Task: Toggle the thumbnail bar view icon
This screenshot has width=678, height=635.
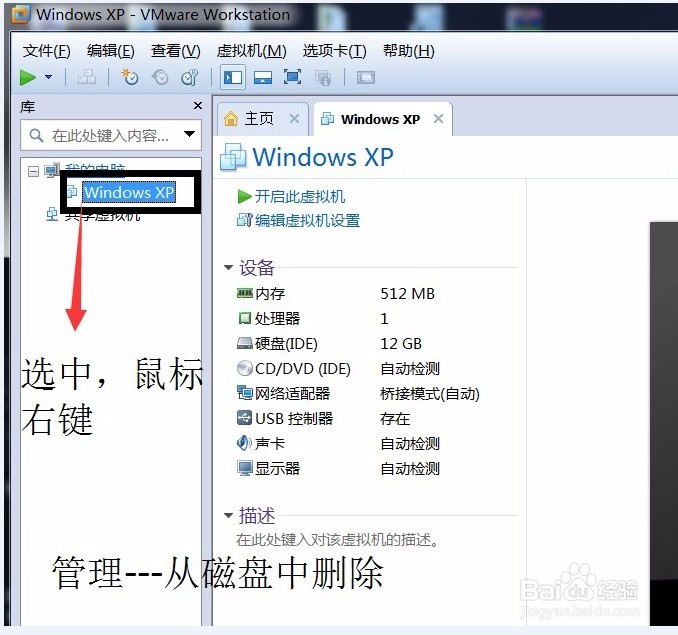Action: pyautogui.click(x=262, y=78)
